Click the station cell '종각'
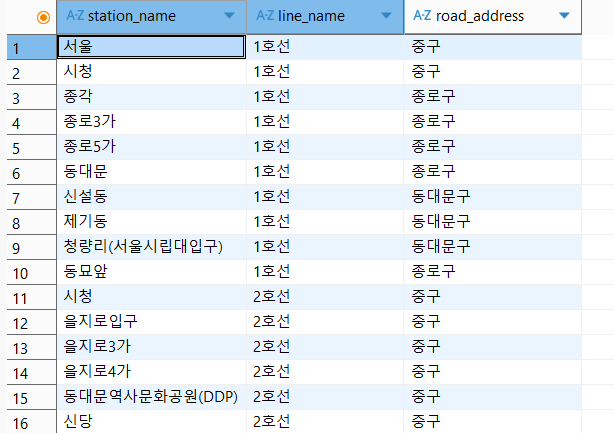Image resolution: width=614 pixels, height=433 pixels. (152, 97)
